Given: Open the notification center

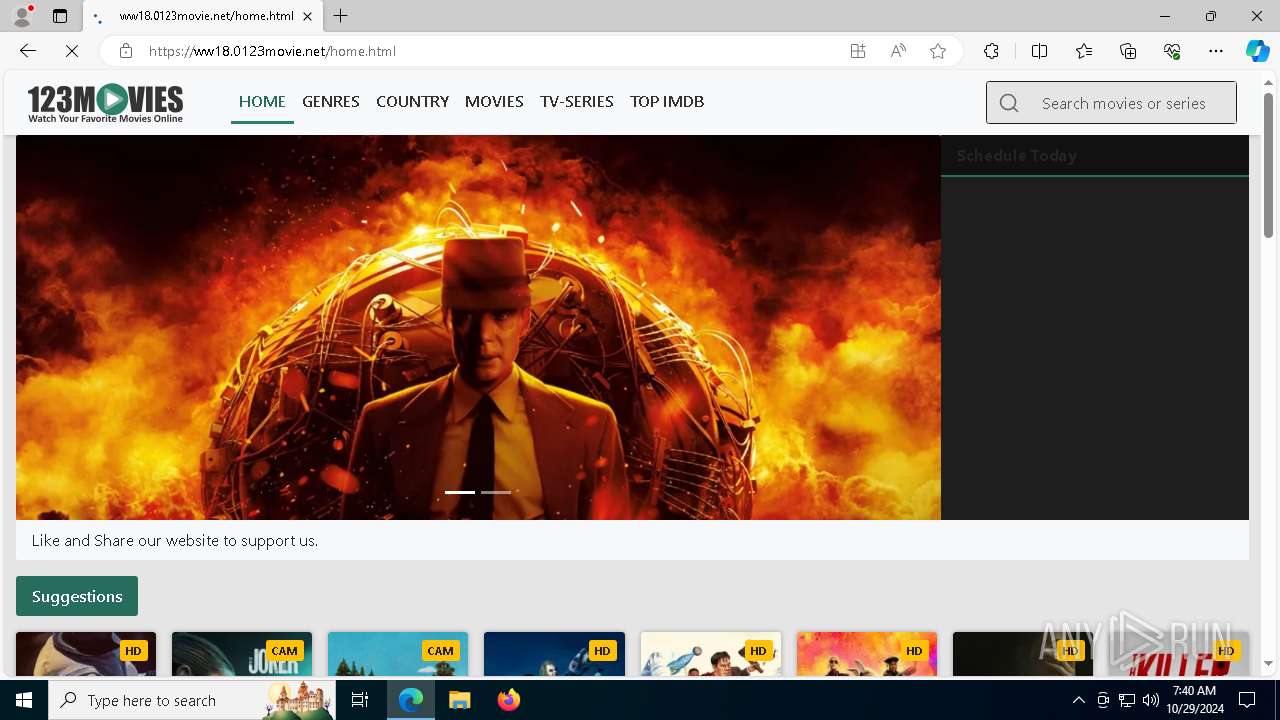Looking at the screenshot, I should point(1247,700).
